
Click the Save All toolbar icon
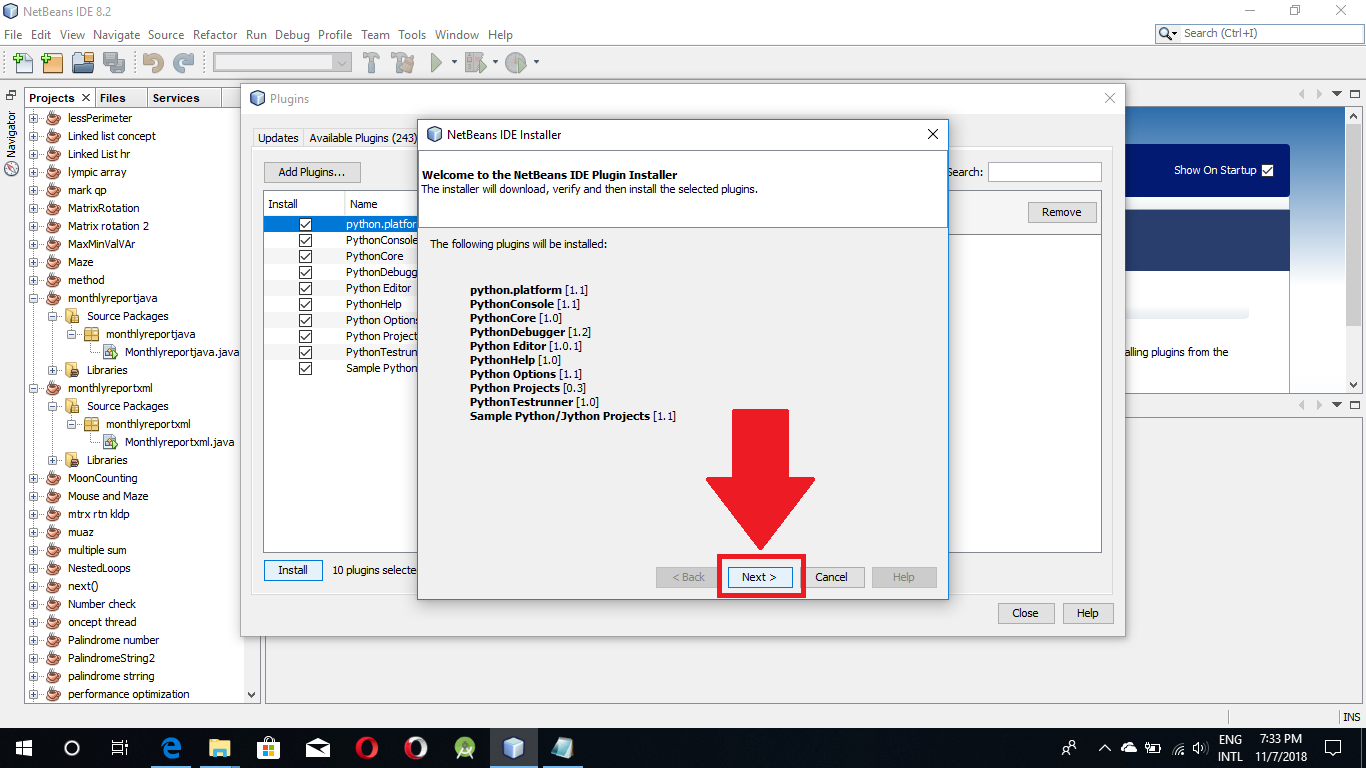coord(113,63)
